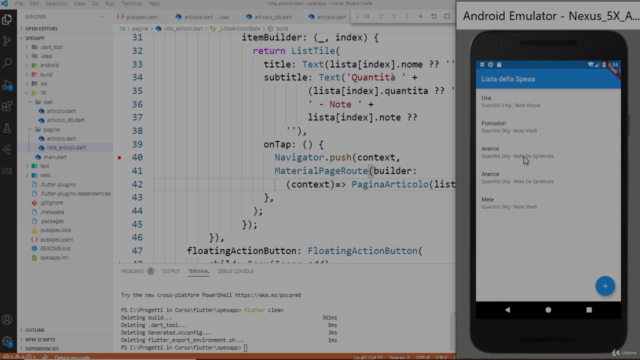Image resolution: width=640 pixels, height=360 pixels.
Task: Stop the debug session
Action: click(x=447, y=16)
